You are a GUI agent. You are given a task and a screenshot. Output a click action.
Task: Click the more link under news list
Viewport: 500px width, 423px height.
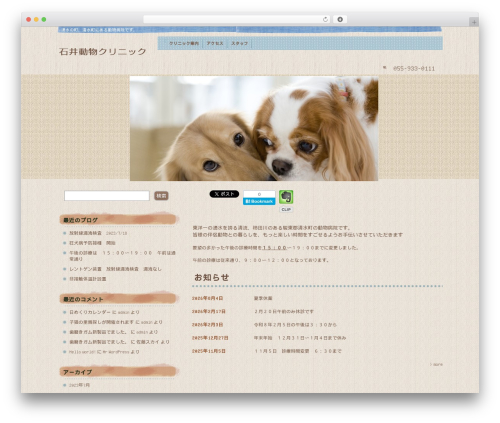[x=436, y=364]
